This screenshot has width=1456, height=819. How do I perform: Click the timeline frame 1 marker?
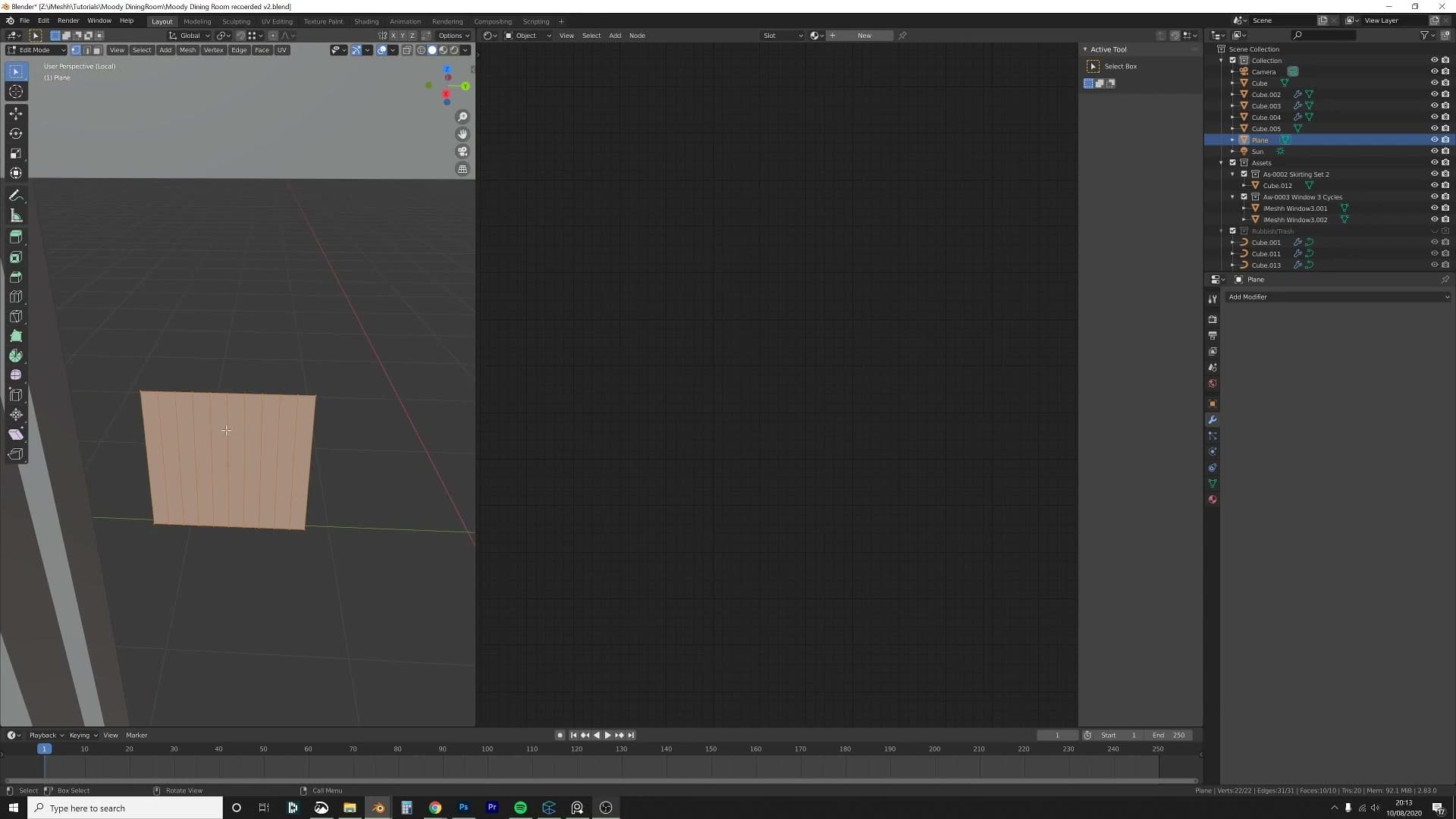[x=44, y=749]
